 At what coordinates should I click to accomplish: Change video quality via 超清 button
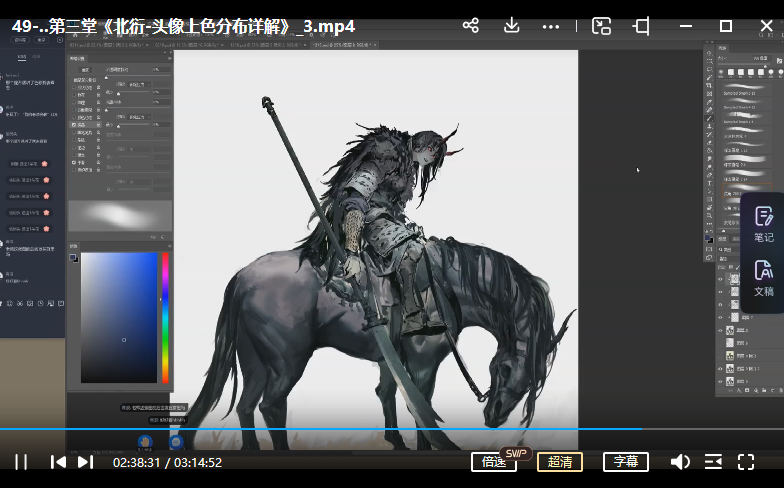560,462
